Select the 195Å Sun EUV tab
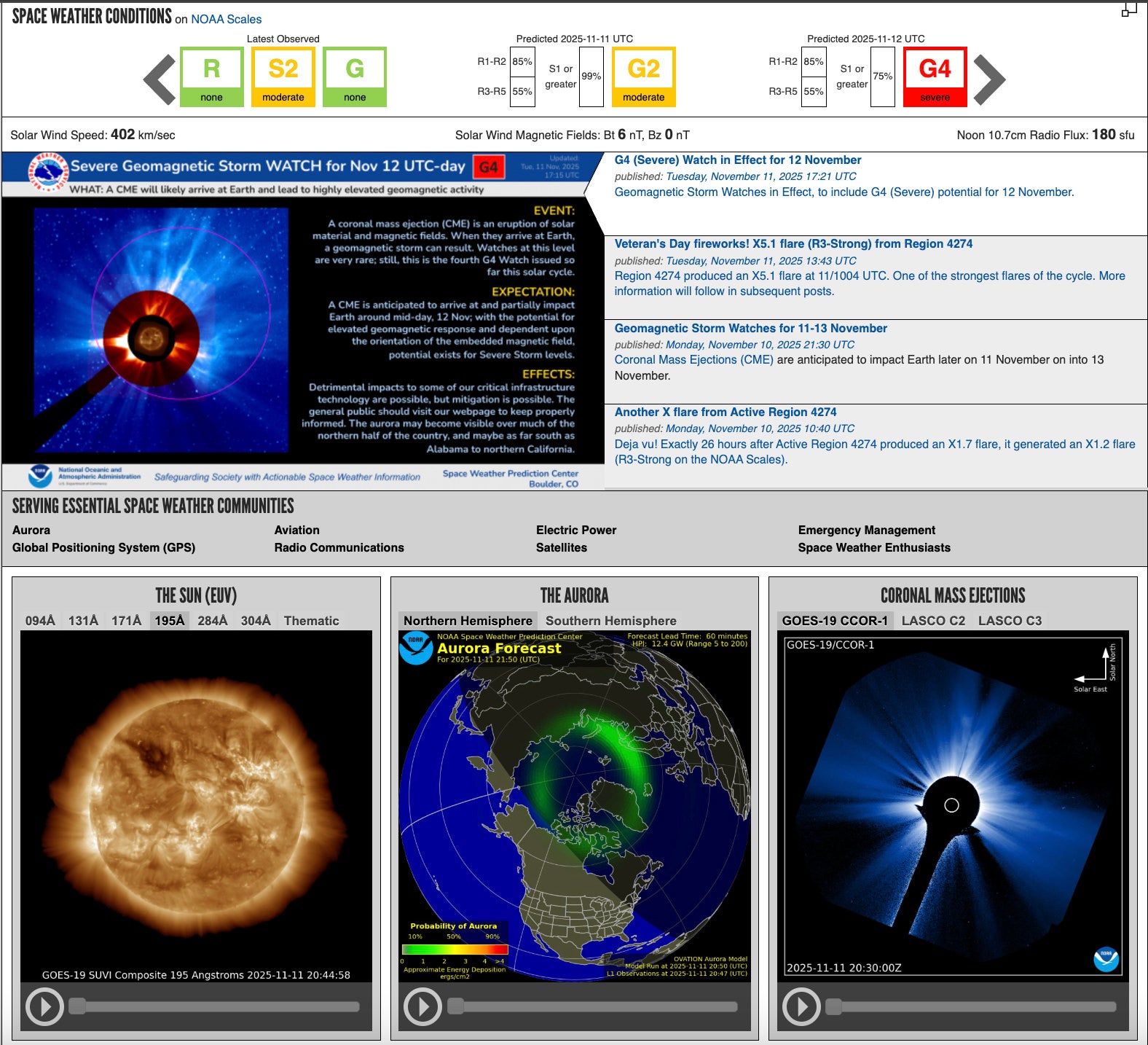 click(x=170, y=620)
